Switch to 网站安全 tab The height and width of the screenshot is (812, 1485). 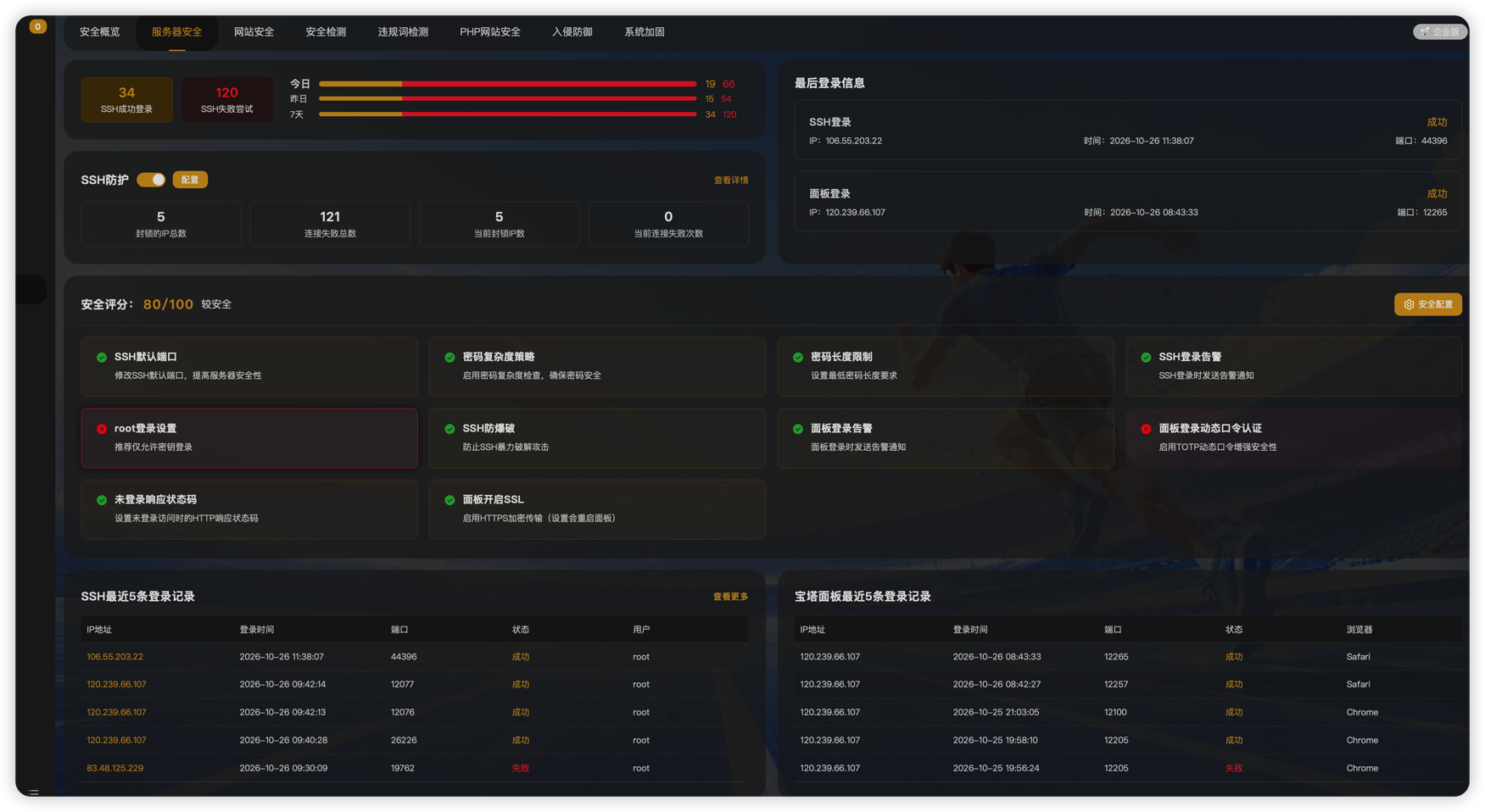[x=254, y=32]
